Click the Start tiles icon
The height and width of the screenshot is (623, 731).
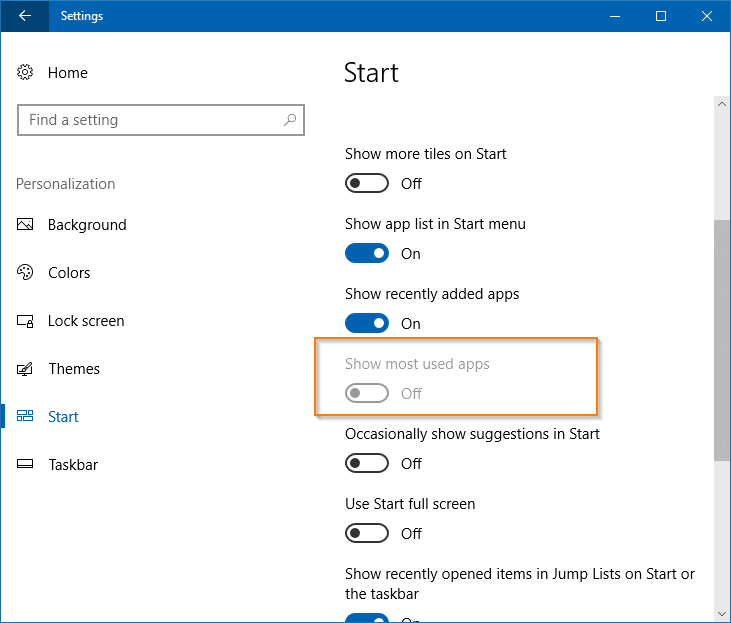(25, 416)
